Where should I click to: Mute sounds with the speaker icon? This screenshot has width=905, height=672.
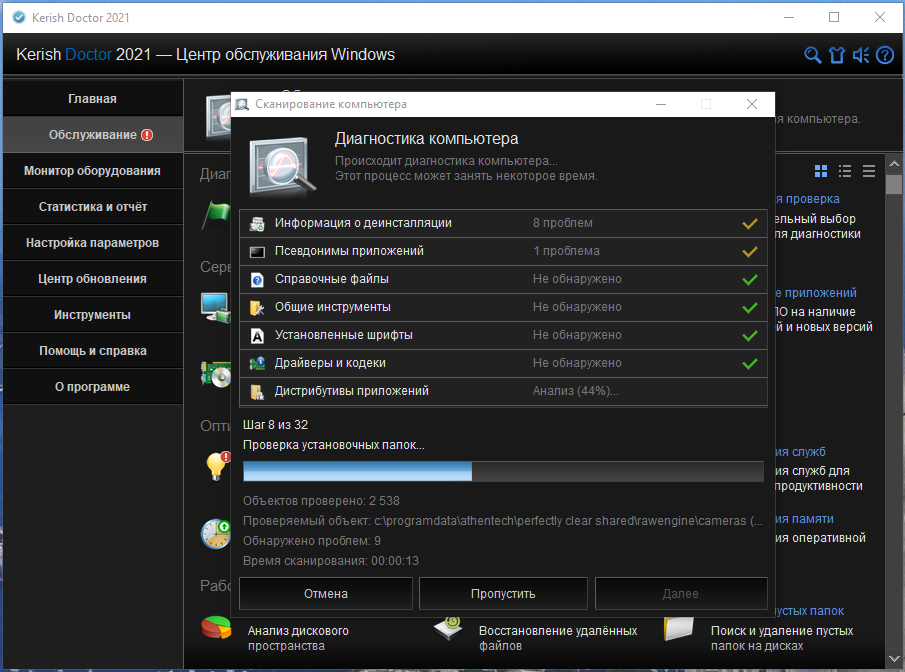[x=861, y=55]
